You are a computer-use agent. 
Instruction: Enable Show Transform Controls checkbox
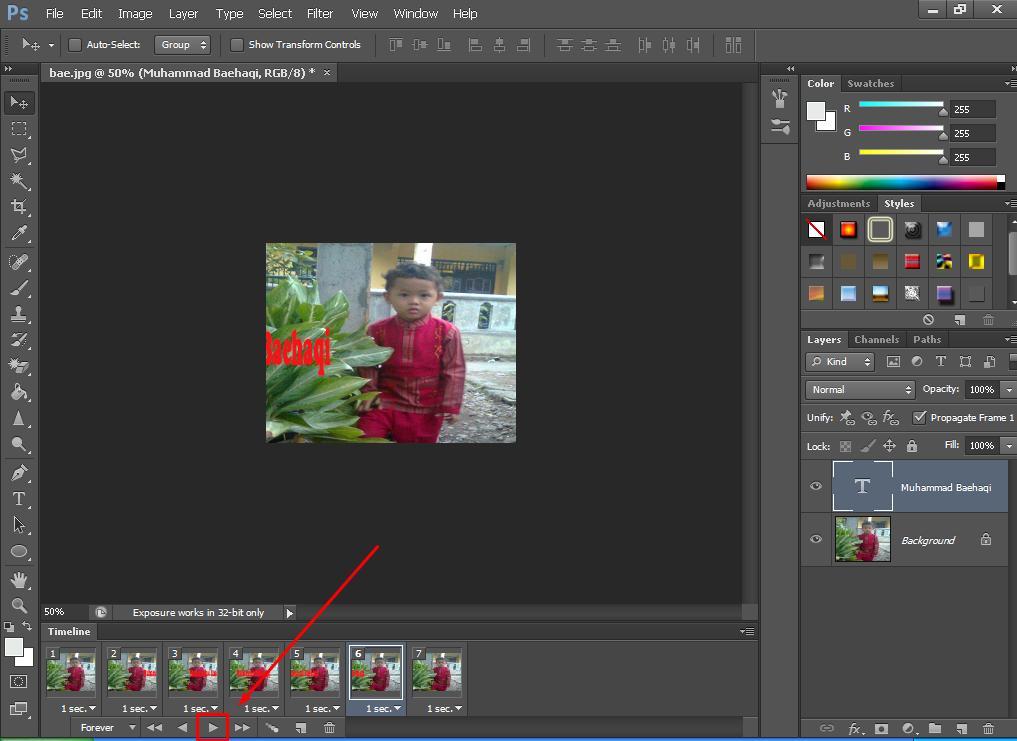coord(237,45)
